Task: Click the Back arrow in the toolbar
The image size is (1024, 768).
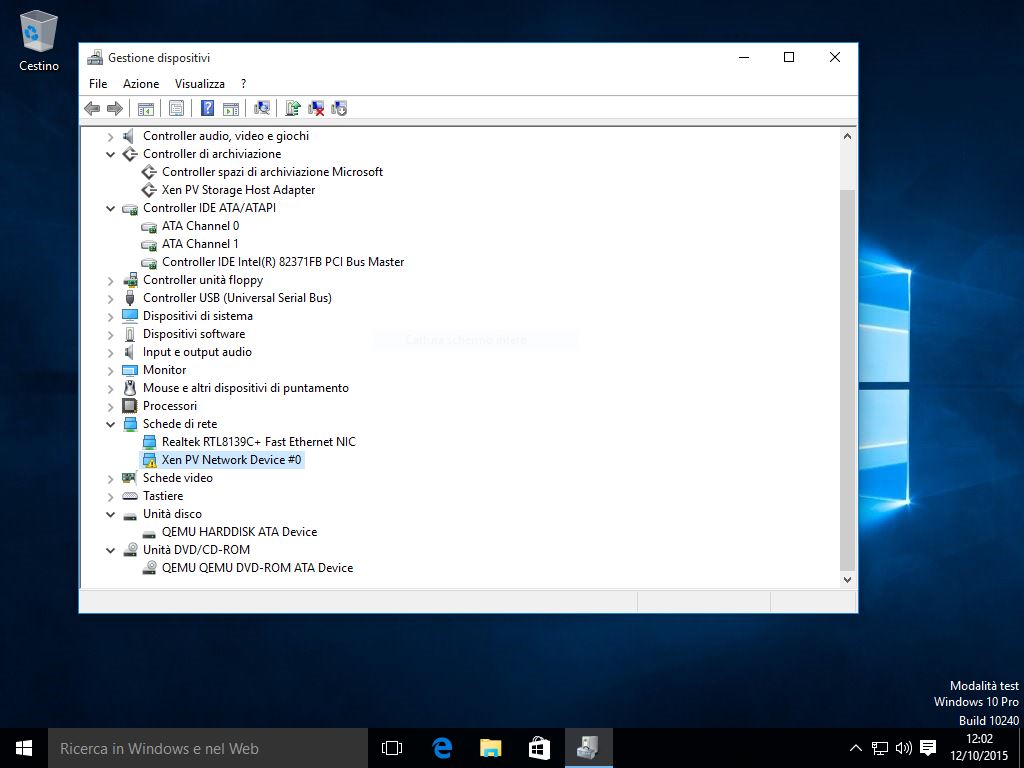Action: [92, 108]
